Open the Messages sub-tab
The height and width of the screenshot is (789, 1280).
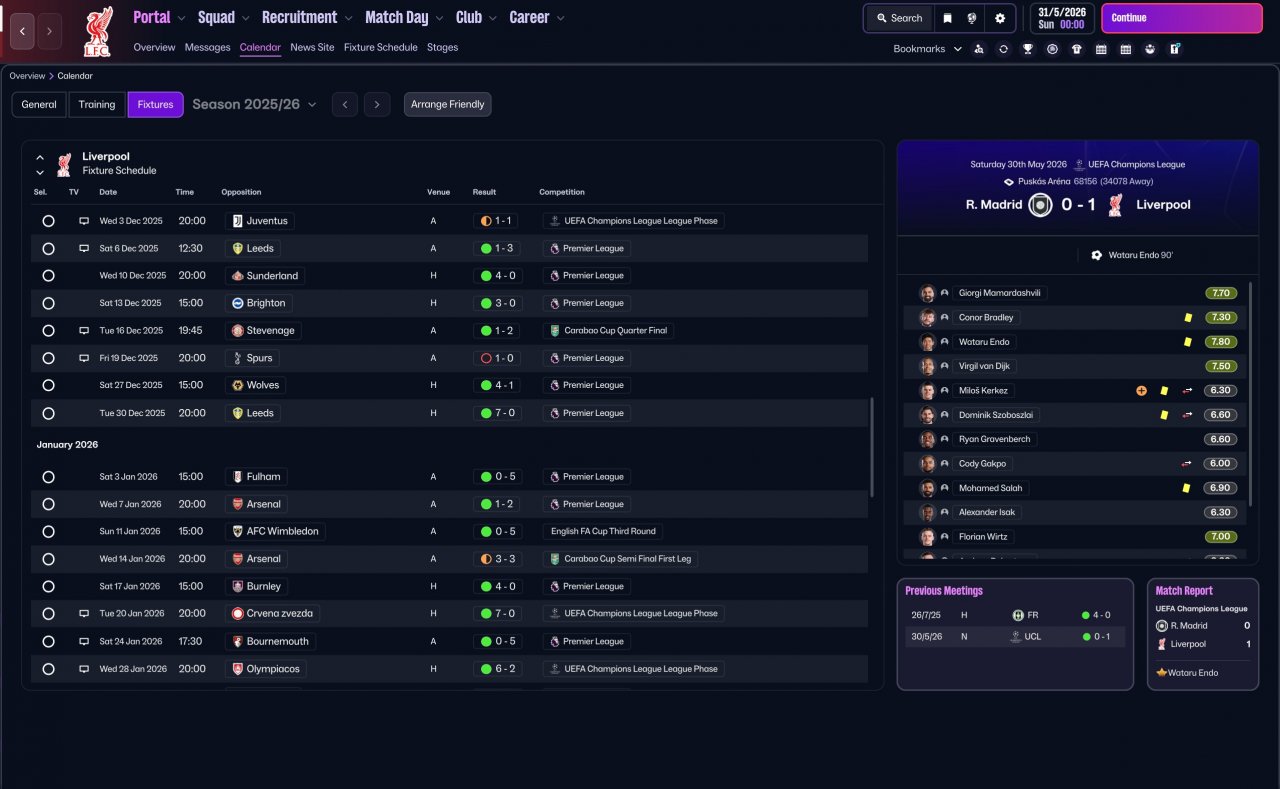(208, 47)
